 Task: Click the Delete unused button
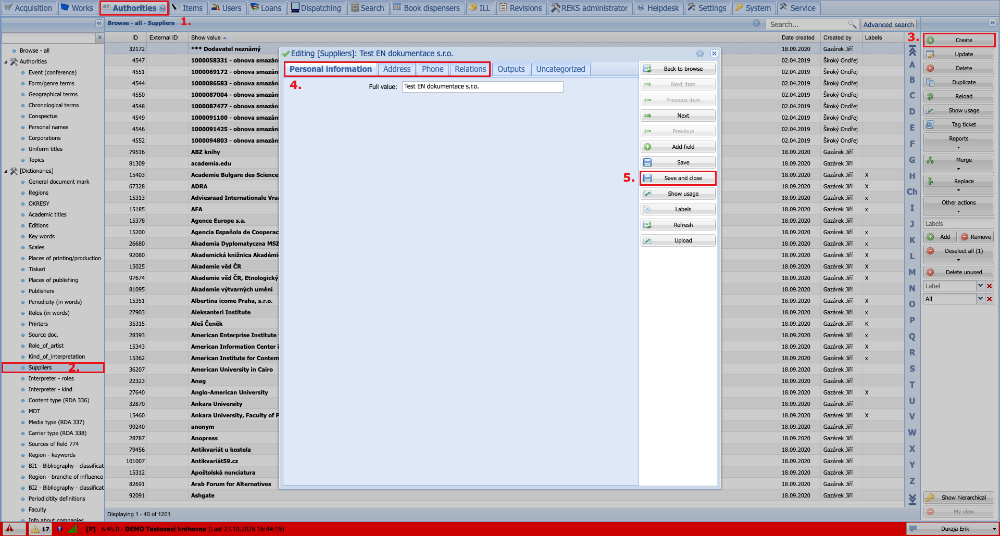pyautogui.click(x=958, y=272)
